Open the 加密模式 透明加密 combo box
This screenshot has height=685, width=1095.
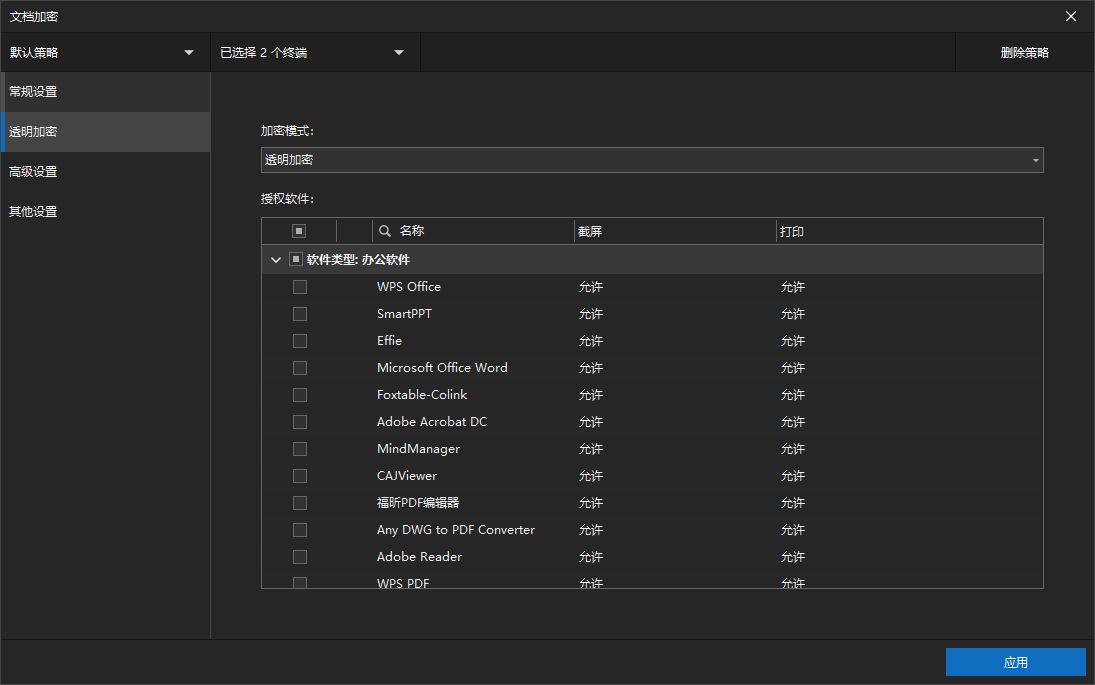[652, 160]
